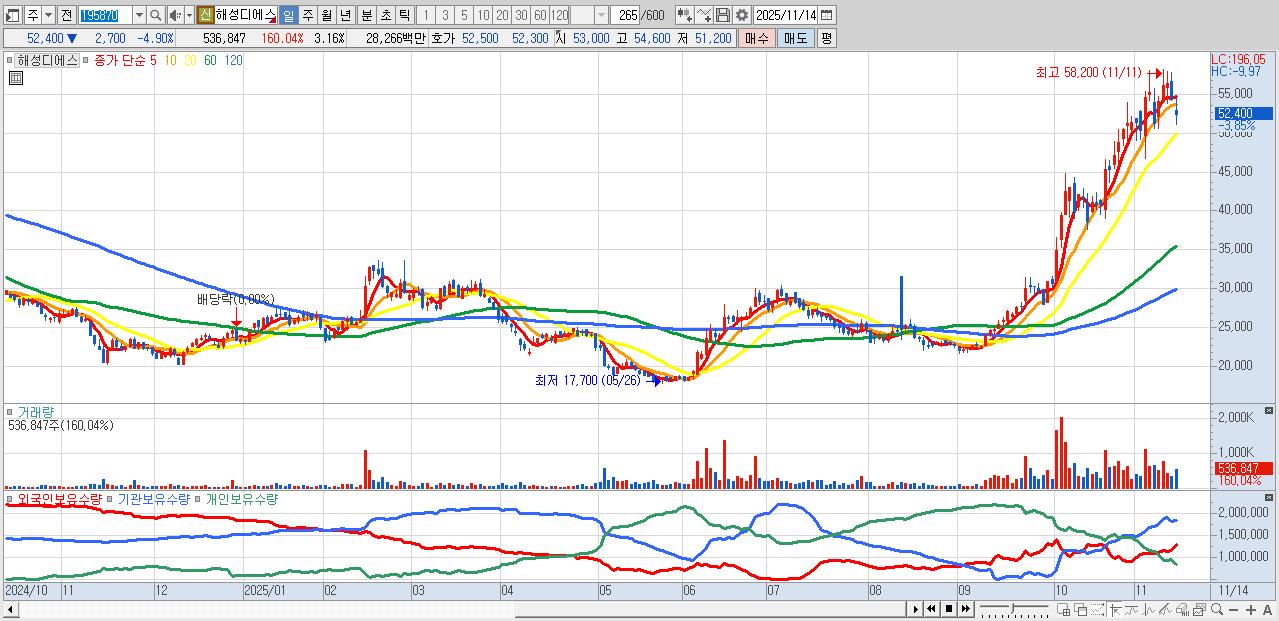Click the overlapping windows icon in the bottom toolbar
The width and height of the screenshot is (1279, 621).
tap(1080, 610)
